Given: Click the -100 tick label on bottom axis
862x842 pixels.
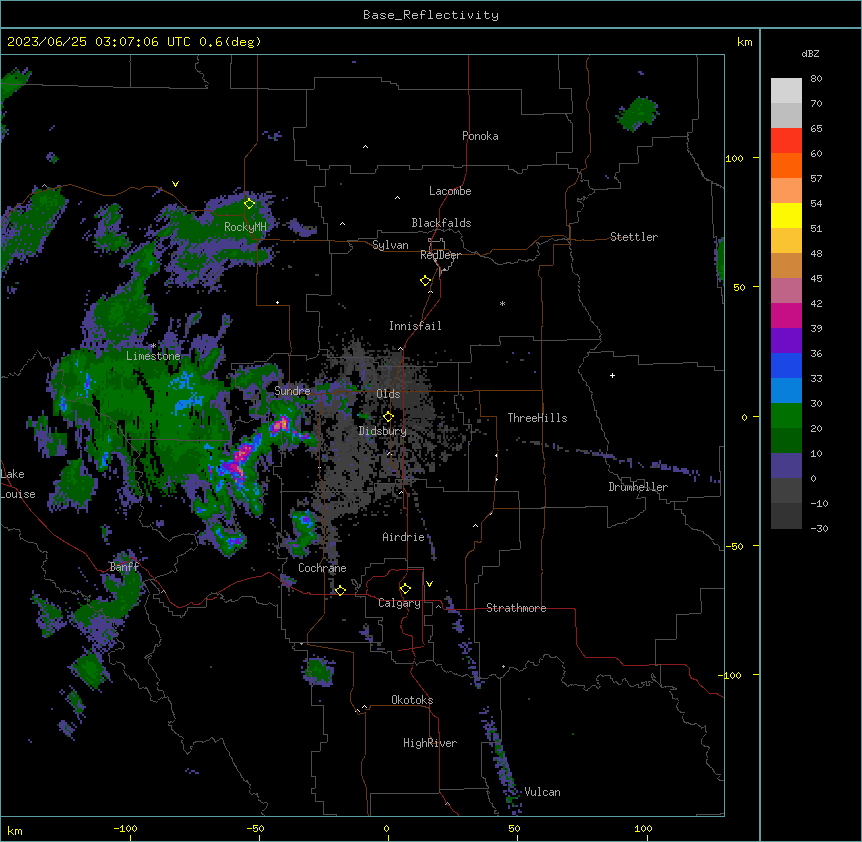Looking at the screenshot, I should coord(125,829).
